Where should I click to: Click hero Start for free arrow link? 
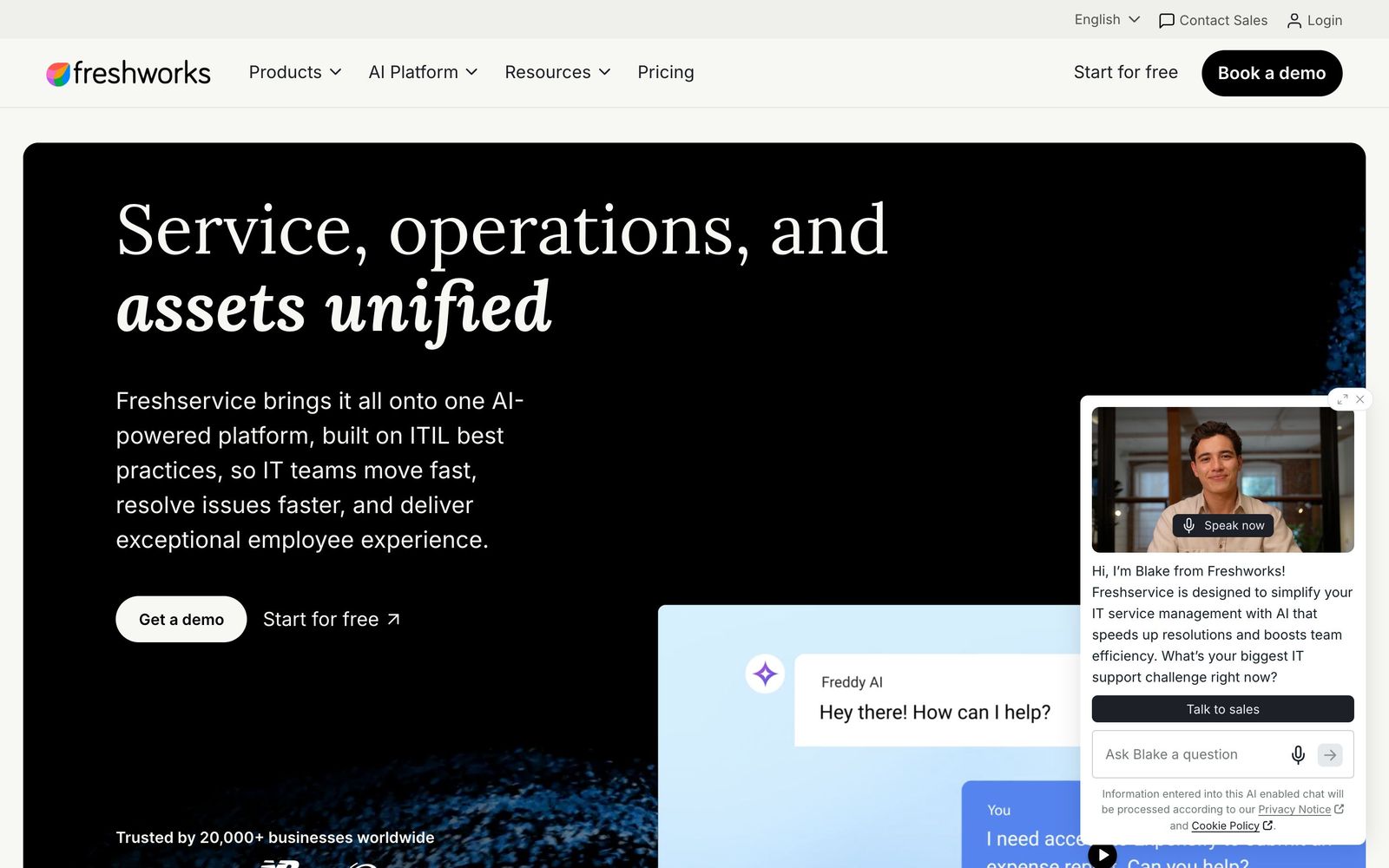[332, 619]
